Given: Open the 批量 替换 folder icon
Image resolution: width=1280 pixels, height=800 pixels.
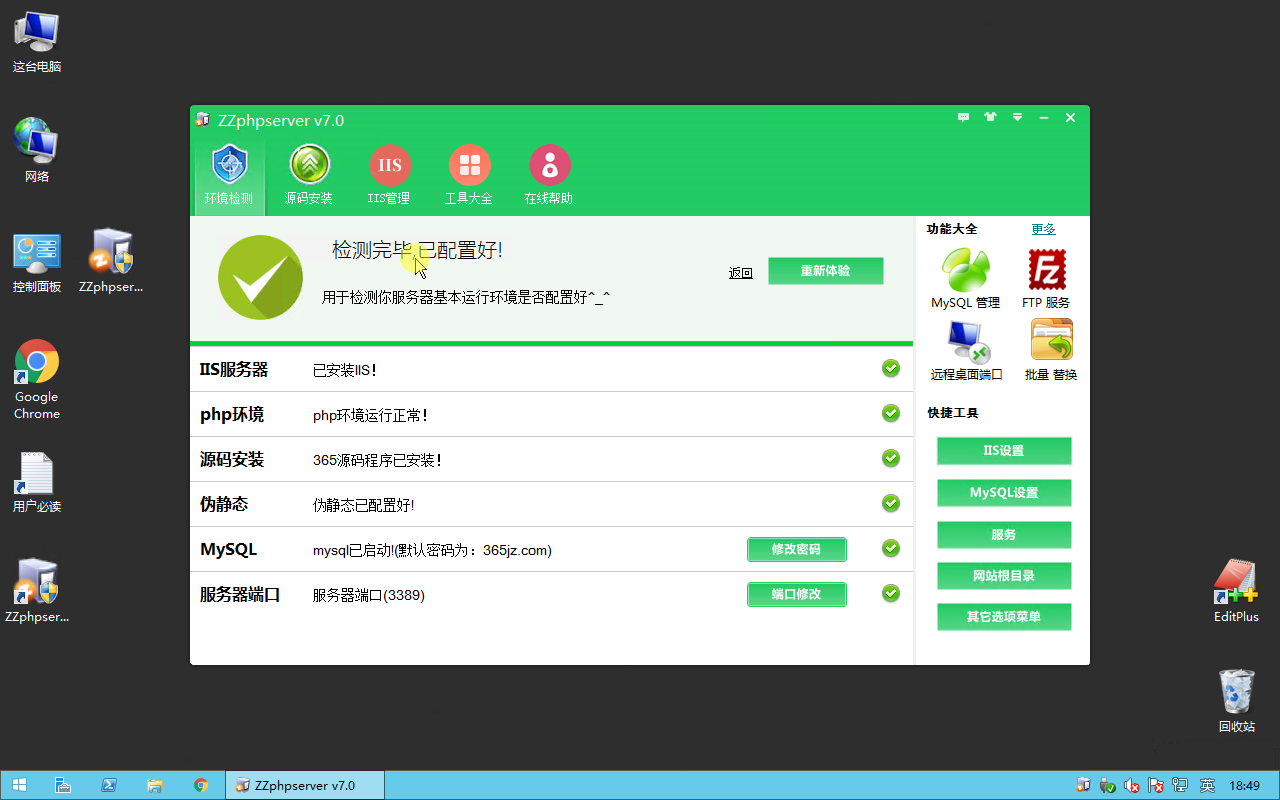Looking at the screenshot, I should coord(1051,350).
